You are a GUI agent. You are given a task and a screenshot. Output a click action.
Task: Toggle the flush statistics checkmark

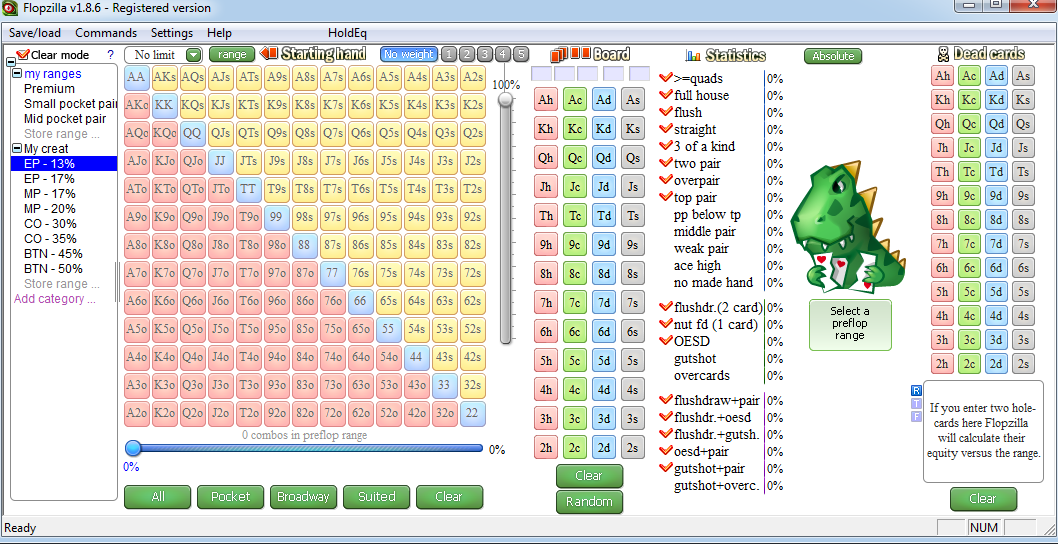click(x=666, y=112)
